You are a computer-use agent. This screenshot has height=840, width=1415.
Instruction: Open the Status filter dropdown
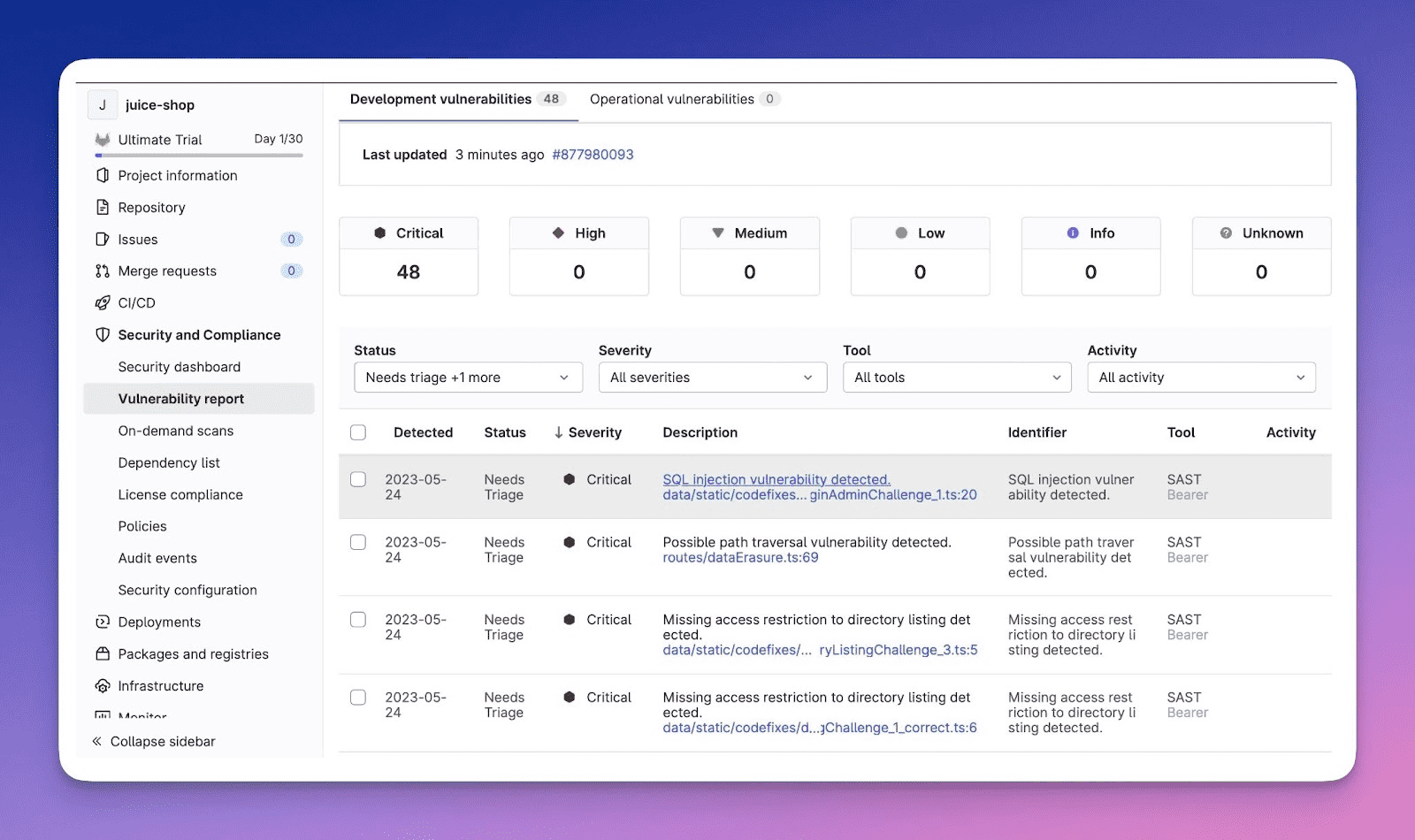click(x=468, y=378)
